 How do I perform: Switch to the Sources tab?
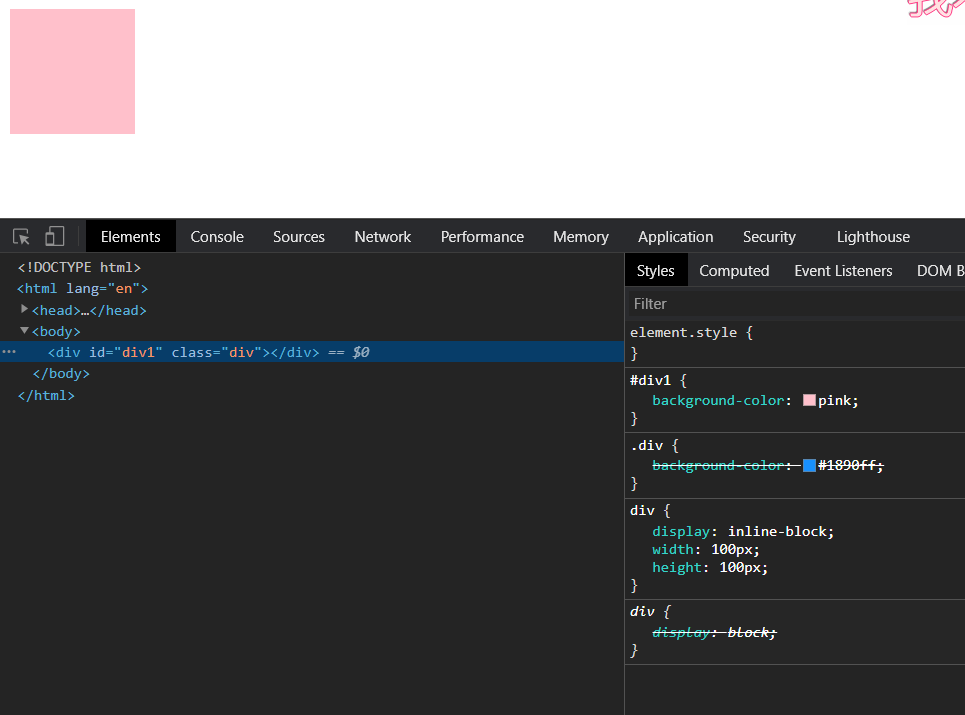299,237
